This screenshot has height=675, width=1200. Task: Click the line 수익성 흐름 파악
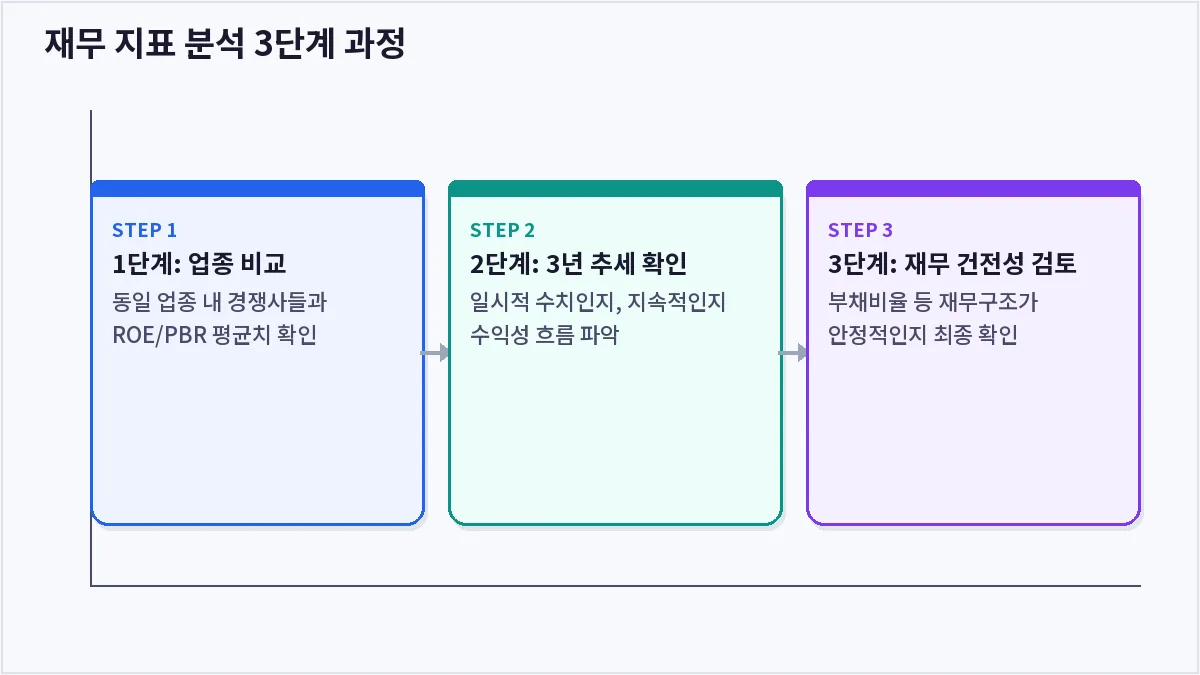tap(544, 334)
